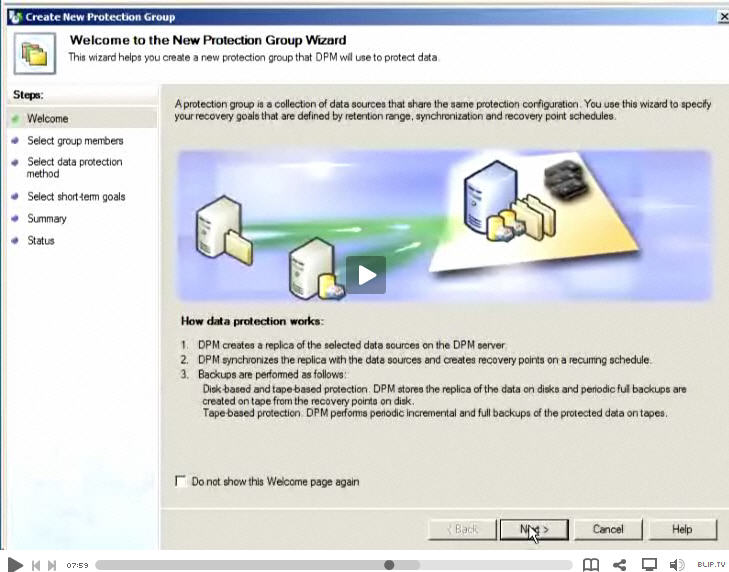This screenshot has width=729, height=572.
Task: Select the 'Select data protection method' step
Action: [74, 167]
